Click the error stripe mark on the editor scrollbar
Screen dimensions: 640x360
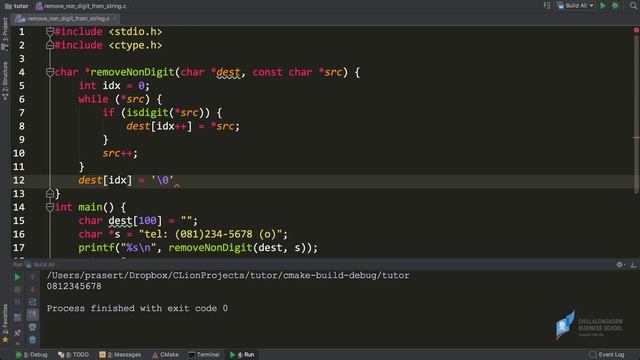coord(636,138)
